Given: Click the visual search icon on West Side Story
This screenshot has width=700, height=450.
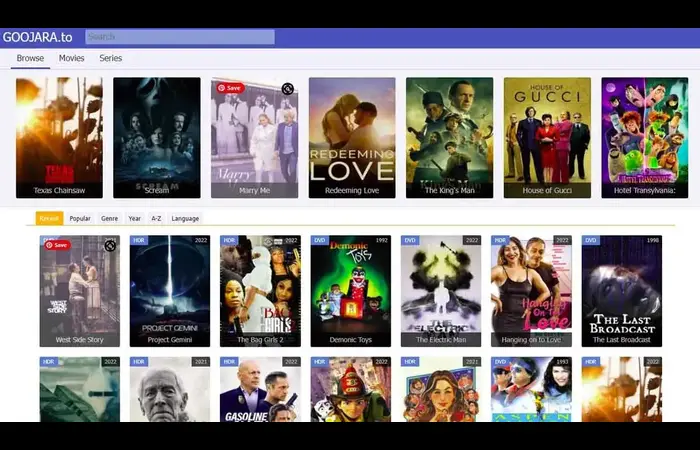Looking at the screenshot, I should point(110,246).
